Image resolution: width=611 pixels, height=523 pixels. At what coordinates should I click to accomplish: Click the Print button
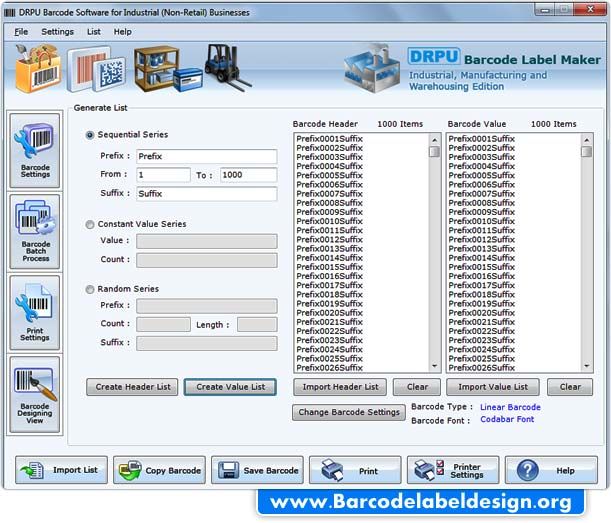click(355, 470)
